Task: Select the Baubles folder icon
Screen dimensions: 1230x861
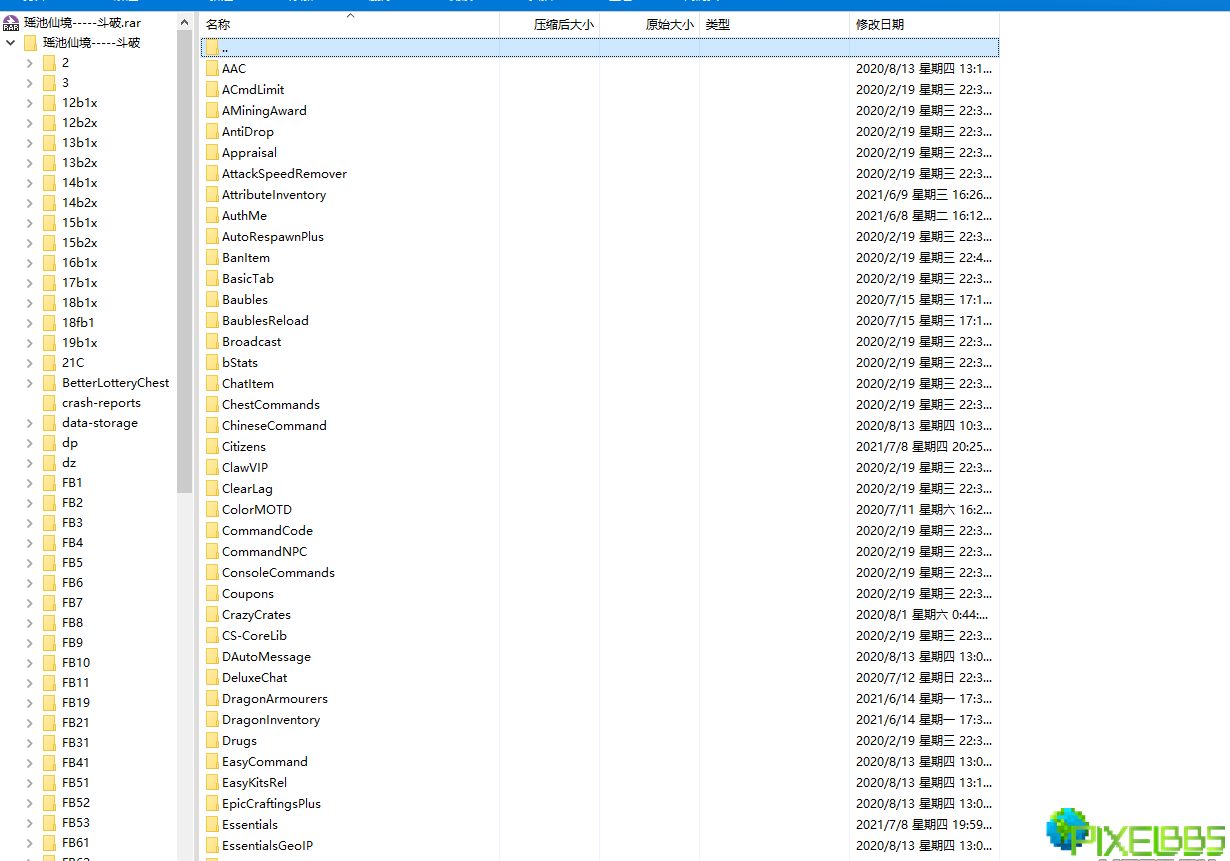Action: tap(211, 299)
